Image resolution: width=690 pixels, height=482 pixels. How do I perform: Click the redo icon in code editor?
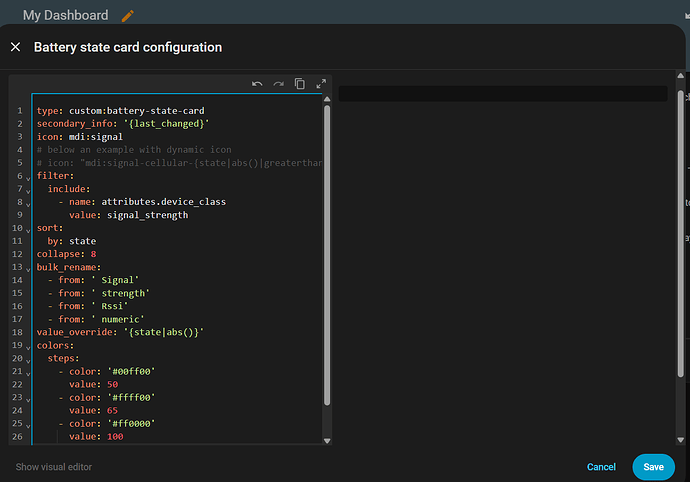(279, 85)
